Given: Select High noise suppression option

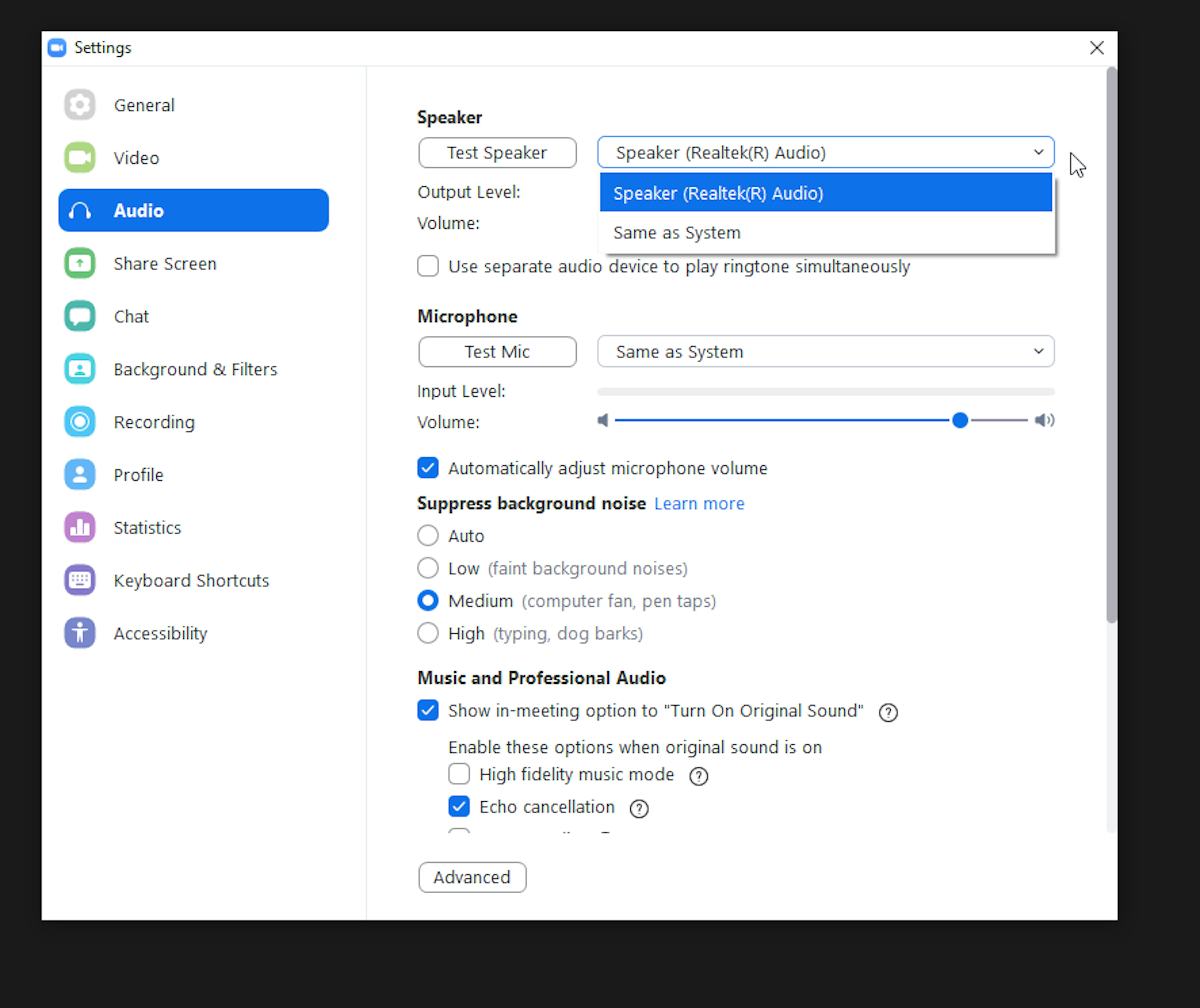Looking at the screenshot, I should [428, 633].
